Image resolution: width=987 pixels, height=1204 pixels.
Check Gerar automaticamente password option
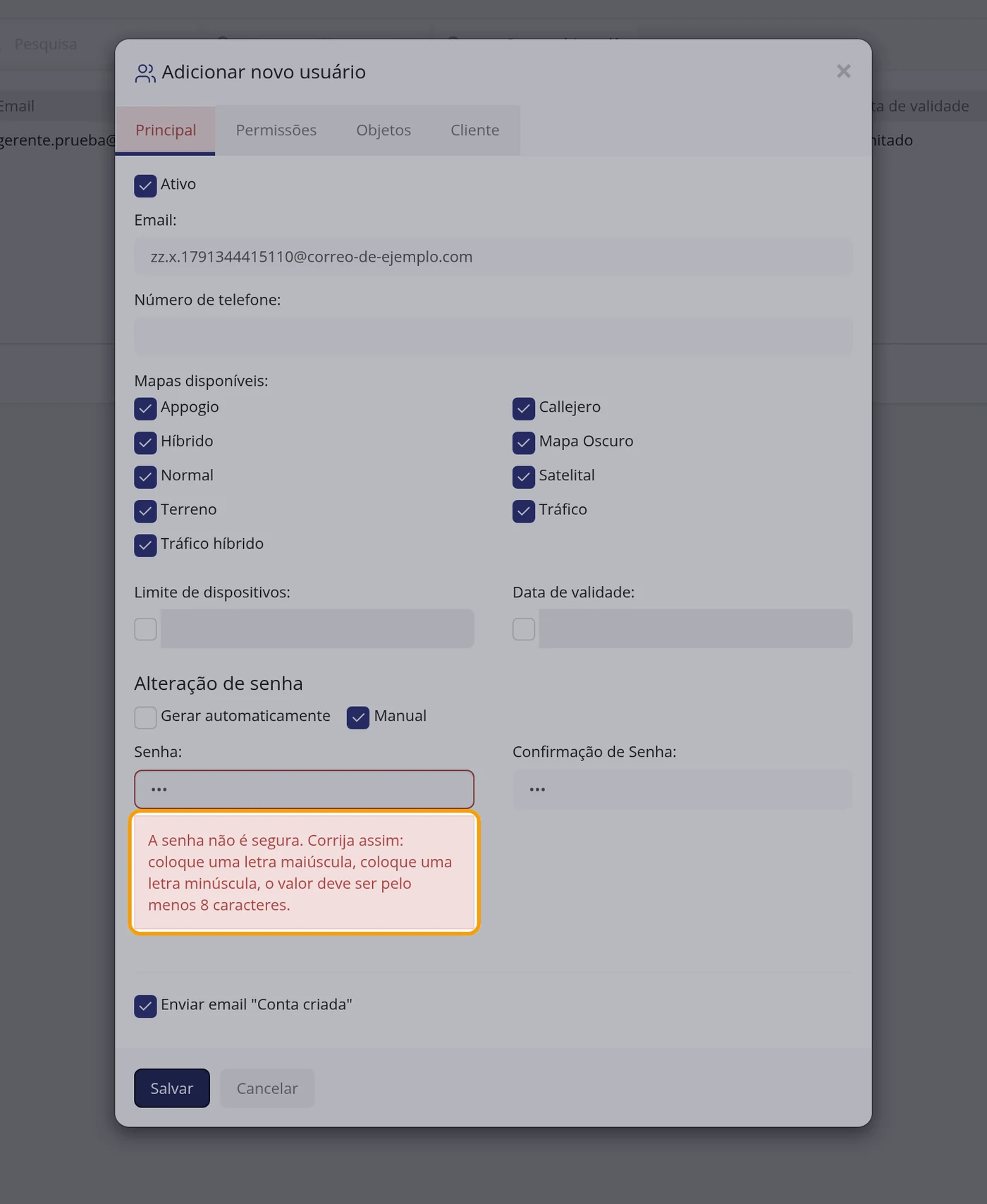(145, 717)
